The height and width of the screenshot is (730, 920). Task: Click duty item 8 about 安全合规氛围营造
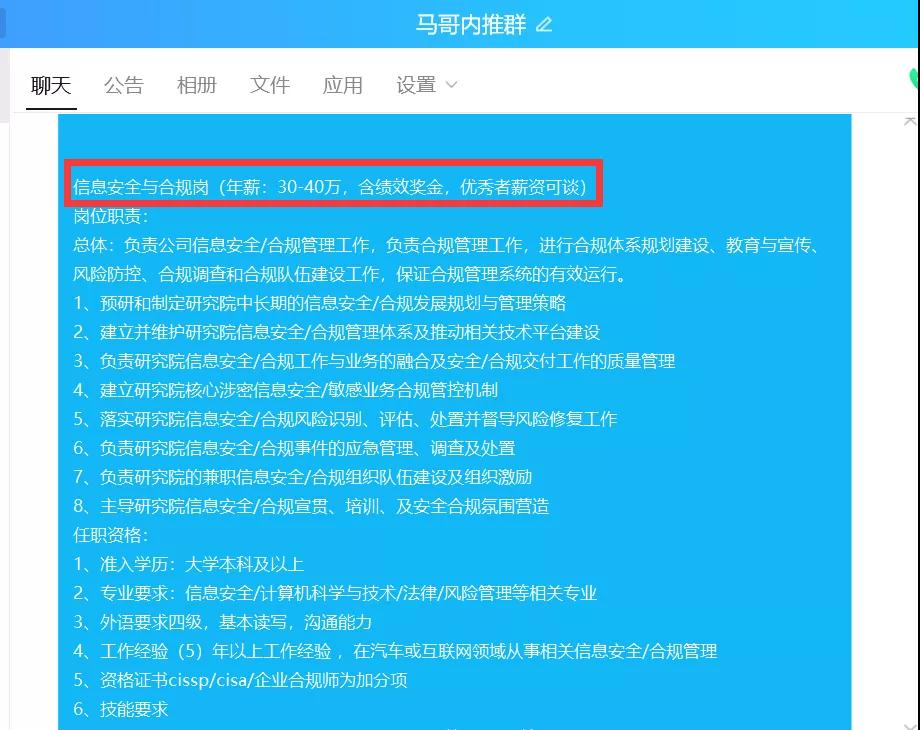[x=311, y=507]
